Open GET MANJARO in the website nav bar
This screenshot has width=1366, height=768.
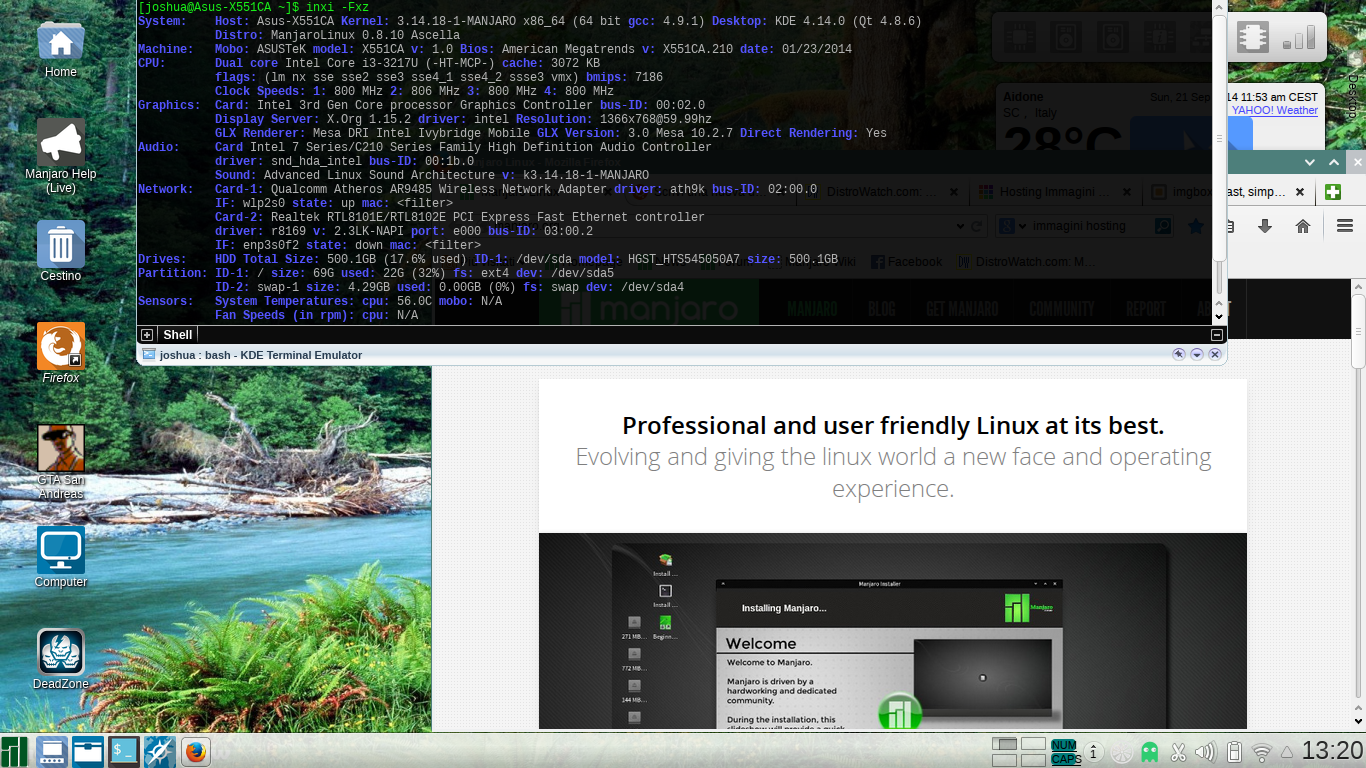click(962, 309)
